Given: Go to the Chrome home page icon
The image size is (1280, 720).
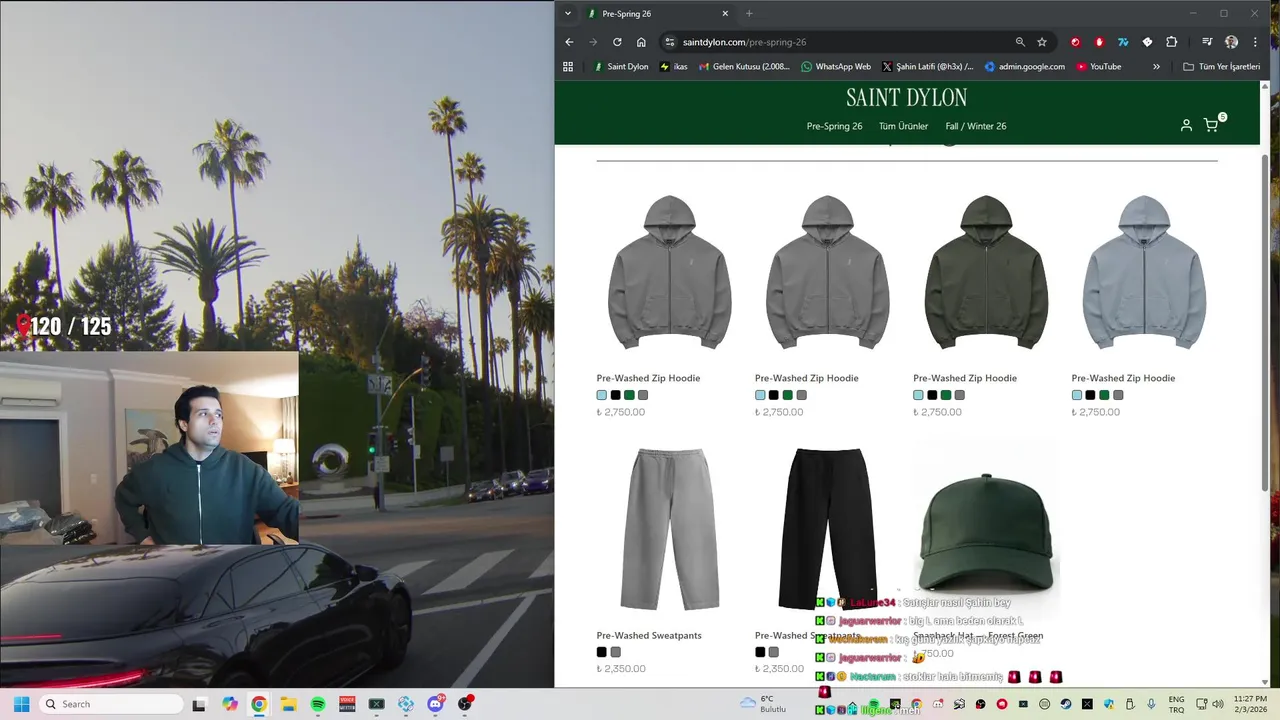Looking at the screenshot, I should 641,42.
